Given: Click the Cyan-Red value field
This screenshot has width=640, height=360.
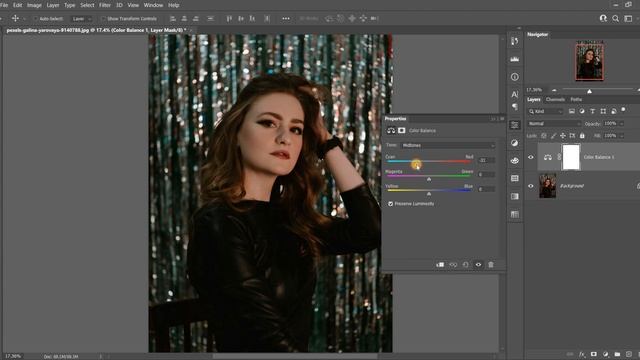Looking at the screenshot, I should point(486,160).
